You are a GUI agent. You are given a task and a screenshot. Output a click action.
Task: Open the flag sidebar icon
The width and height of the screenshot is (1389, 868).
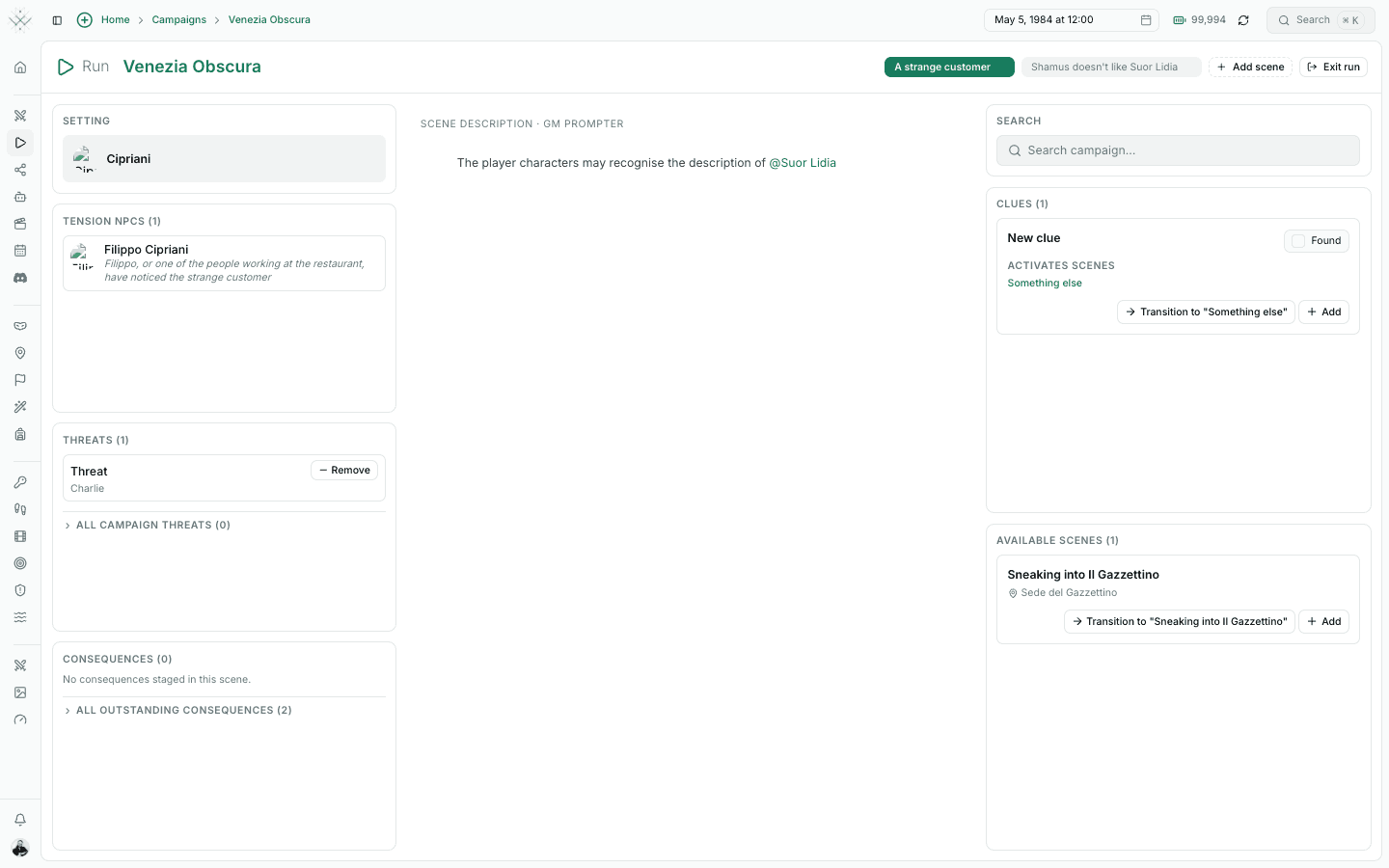coord(20,380)
